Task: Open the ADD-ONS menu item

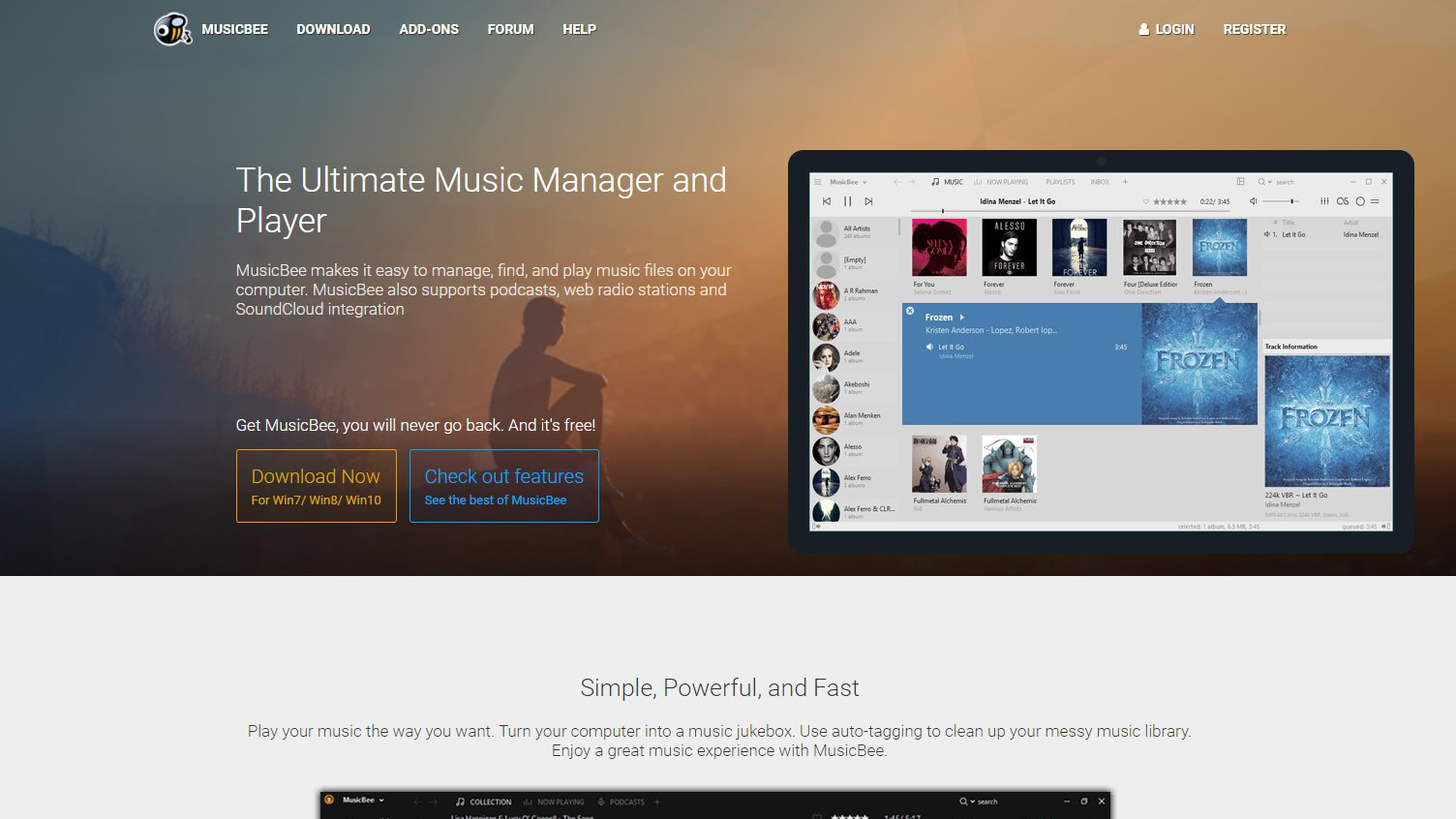Action: [x=429, y=29]
